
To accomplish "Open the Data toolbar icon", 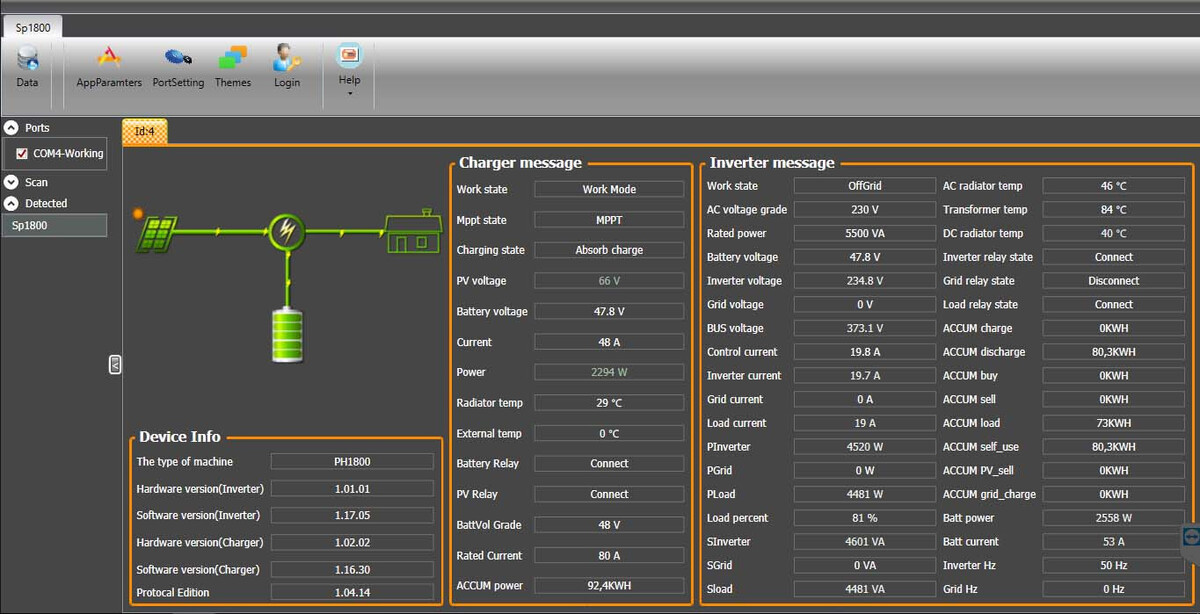I will [x=27, y=64].
